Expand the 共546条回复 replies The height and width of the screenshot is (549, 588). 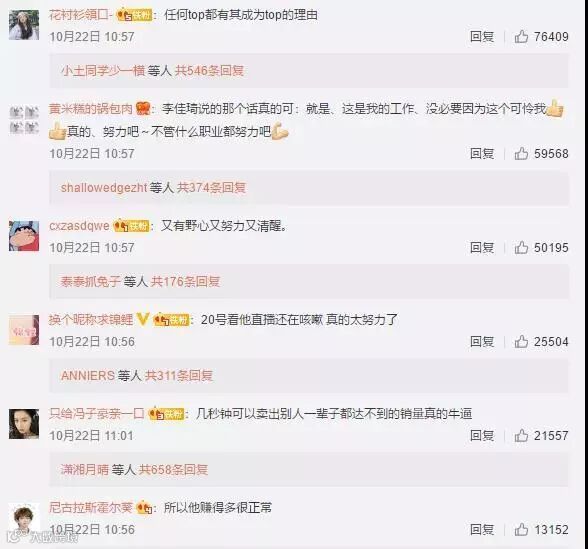[210, 70]
